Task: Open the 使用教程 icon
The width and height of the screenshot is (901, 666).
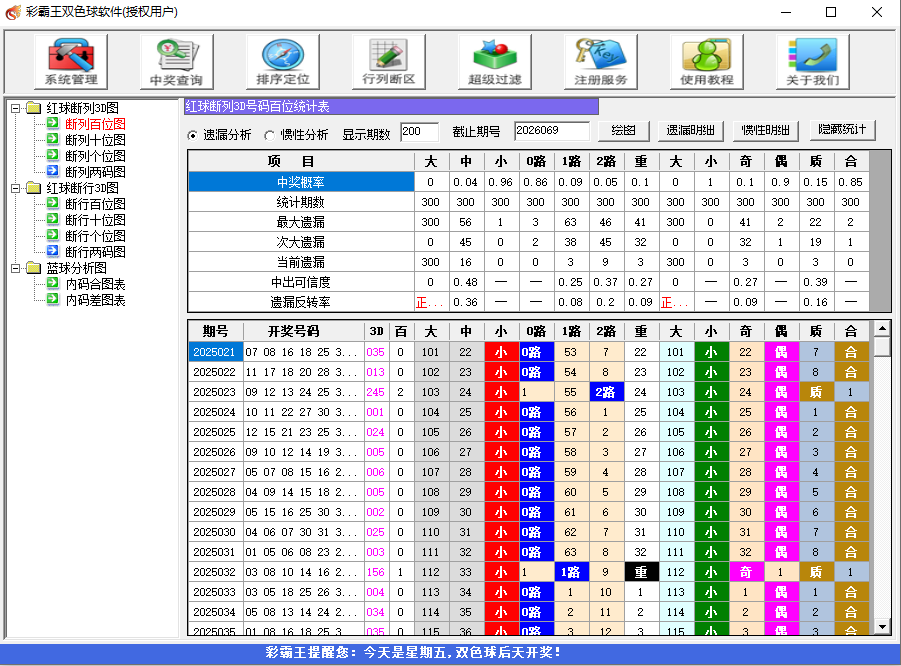Action: [707, 61]
